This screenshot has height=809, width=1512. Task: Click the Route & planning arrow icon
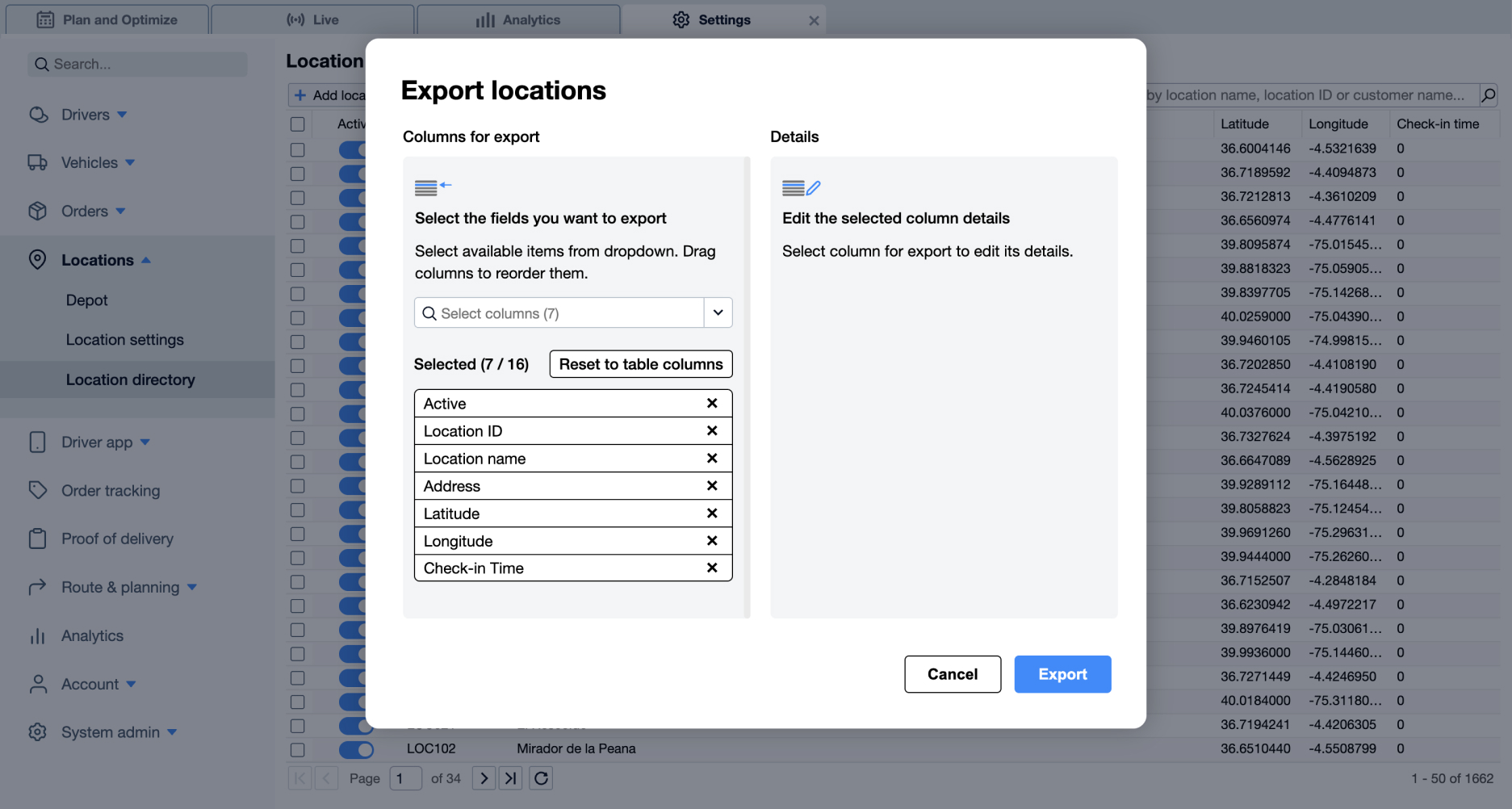pyautogui.click(x=38, y=587)
